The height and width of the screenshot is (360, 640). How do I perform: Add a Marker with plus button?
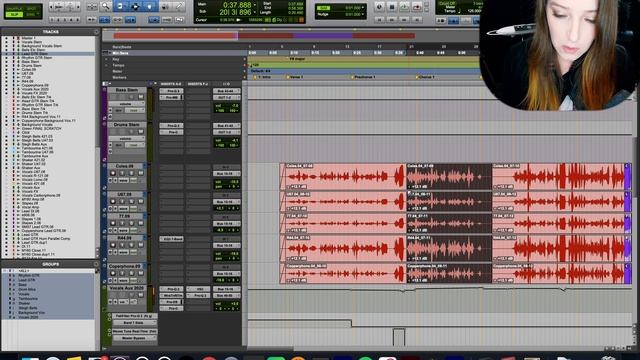coord(245,78)
